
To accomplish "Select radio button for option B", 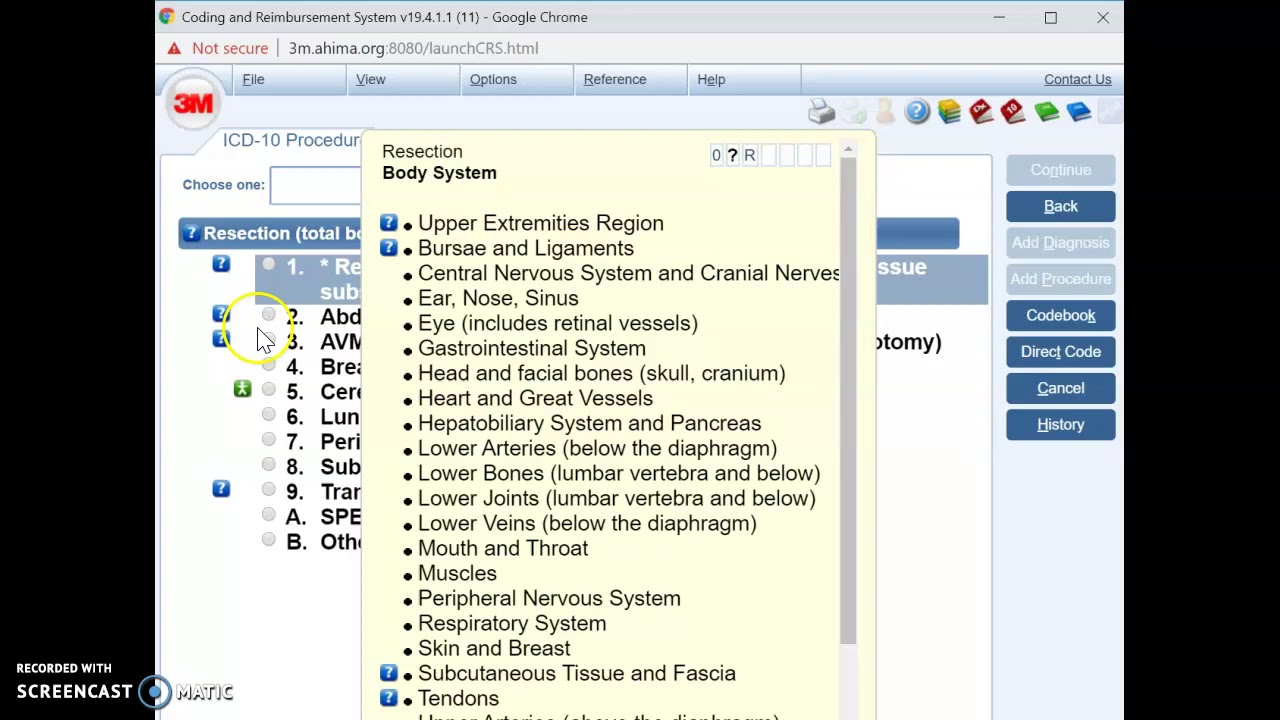I will point(269,540).
